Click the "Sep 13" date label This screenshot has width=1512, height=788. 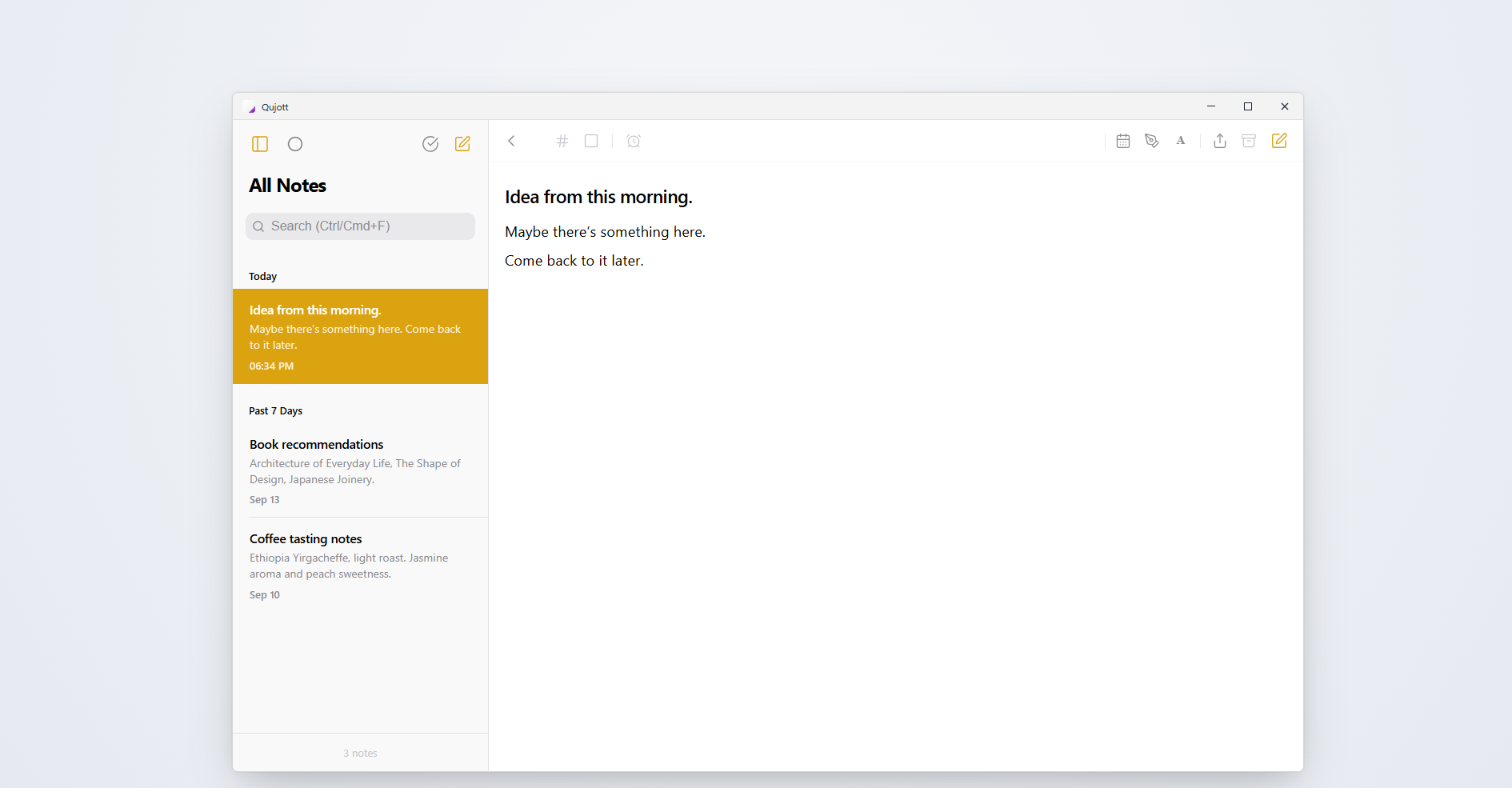coord(264,500)
